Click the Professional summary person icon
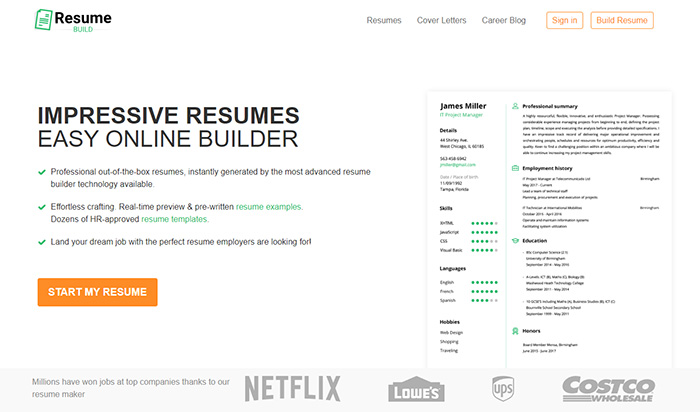The width and height of the screenshot is (700, 412). point(514,105)
